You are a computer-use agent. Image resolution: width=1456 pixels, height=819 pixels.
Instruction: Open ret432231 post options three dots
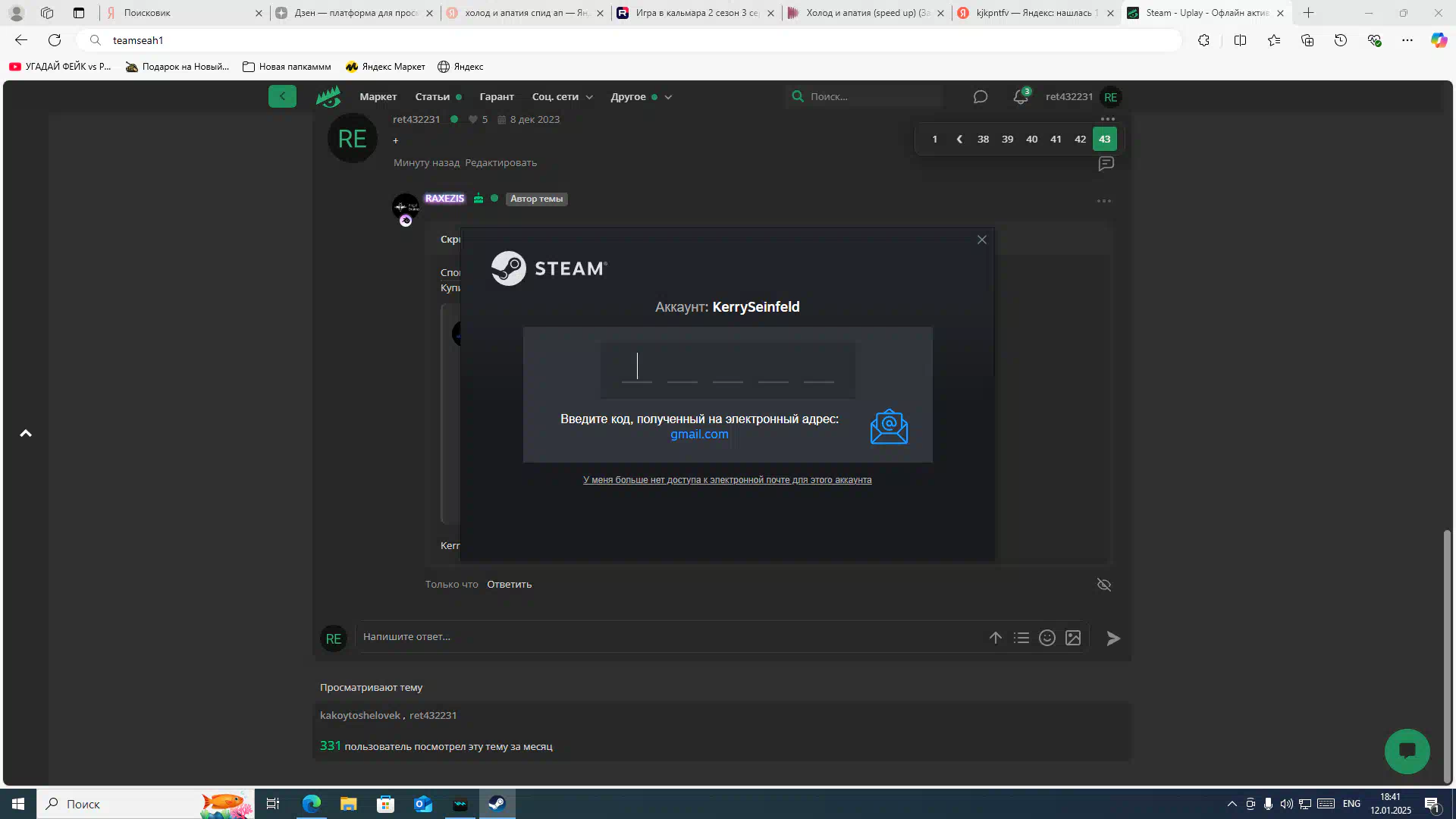pos(1108,119)
